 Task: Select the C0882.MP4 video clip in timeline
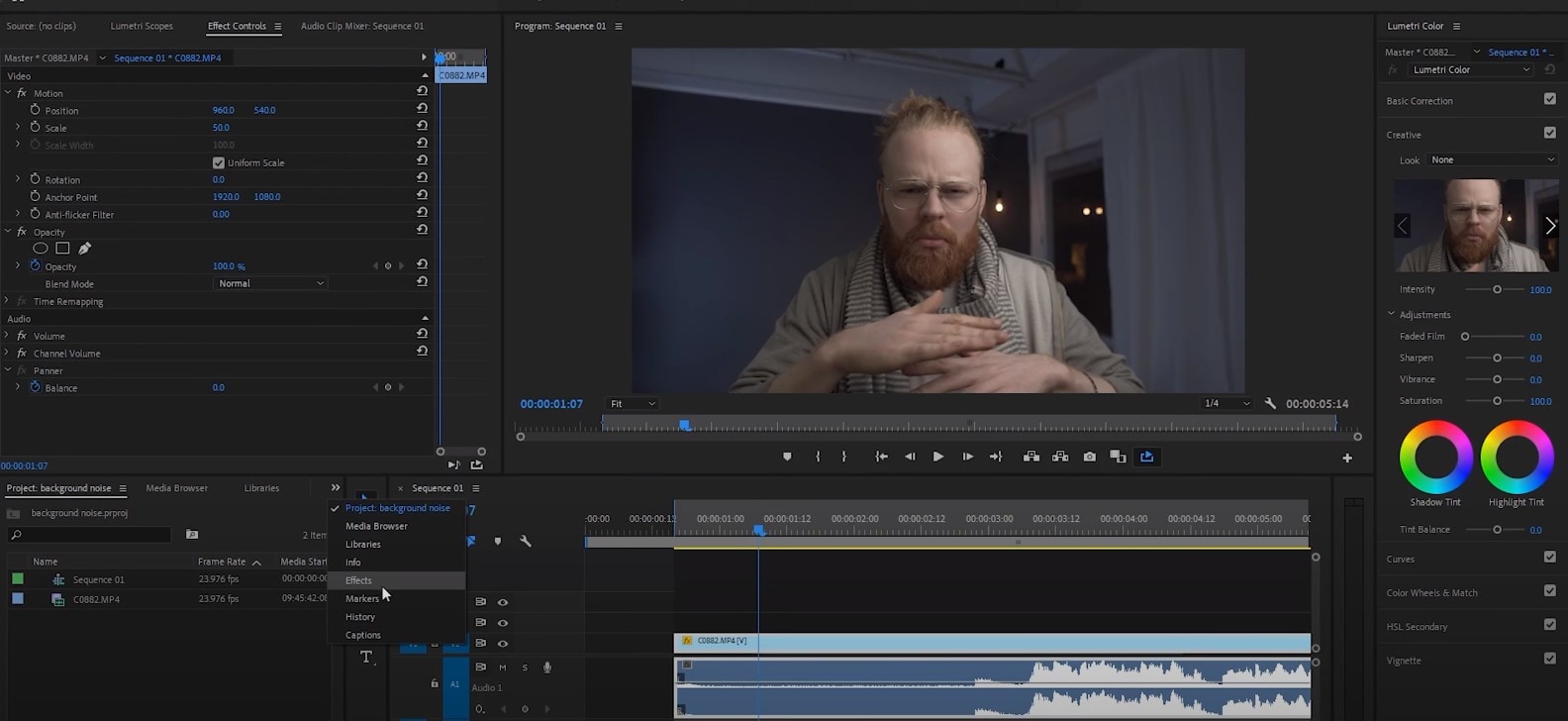click(992, 642)
